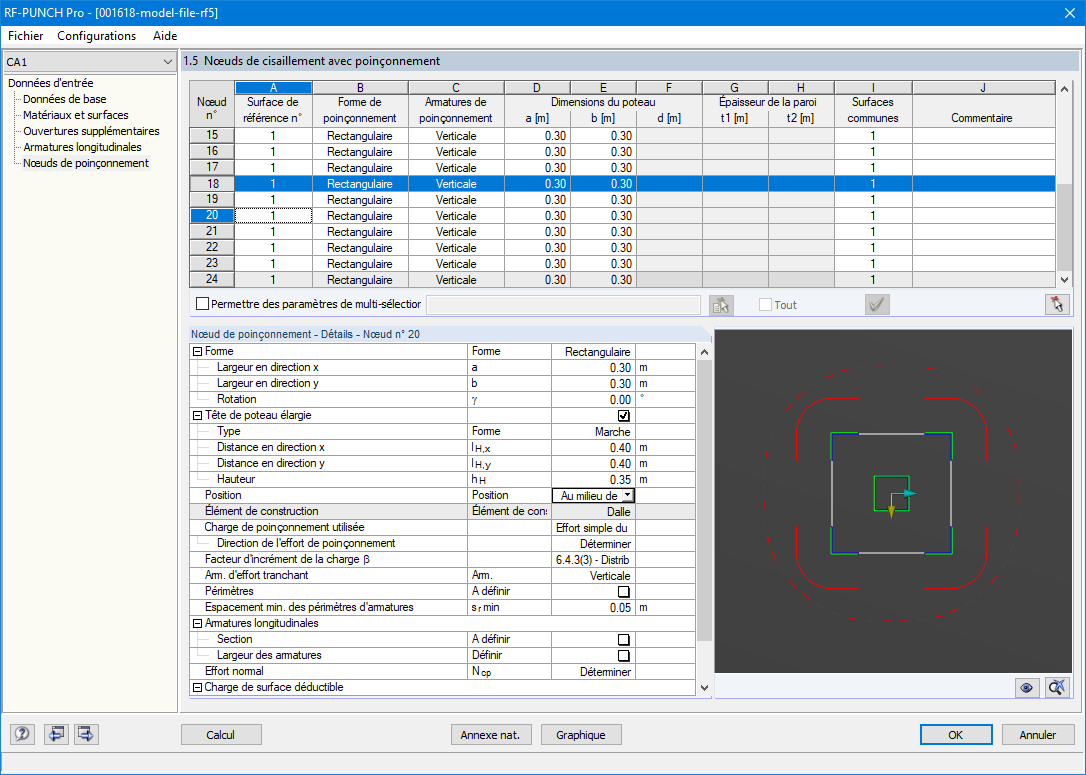The width and height of the screenshot is (1086, 775).
Task: Enable Permettre des paramètres de multi-sélection checkbox
Action: tap(202, 304)
